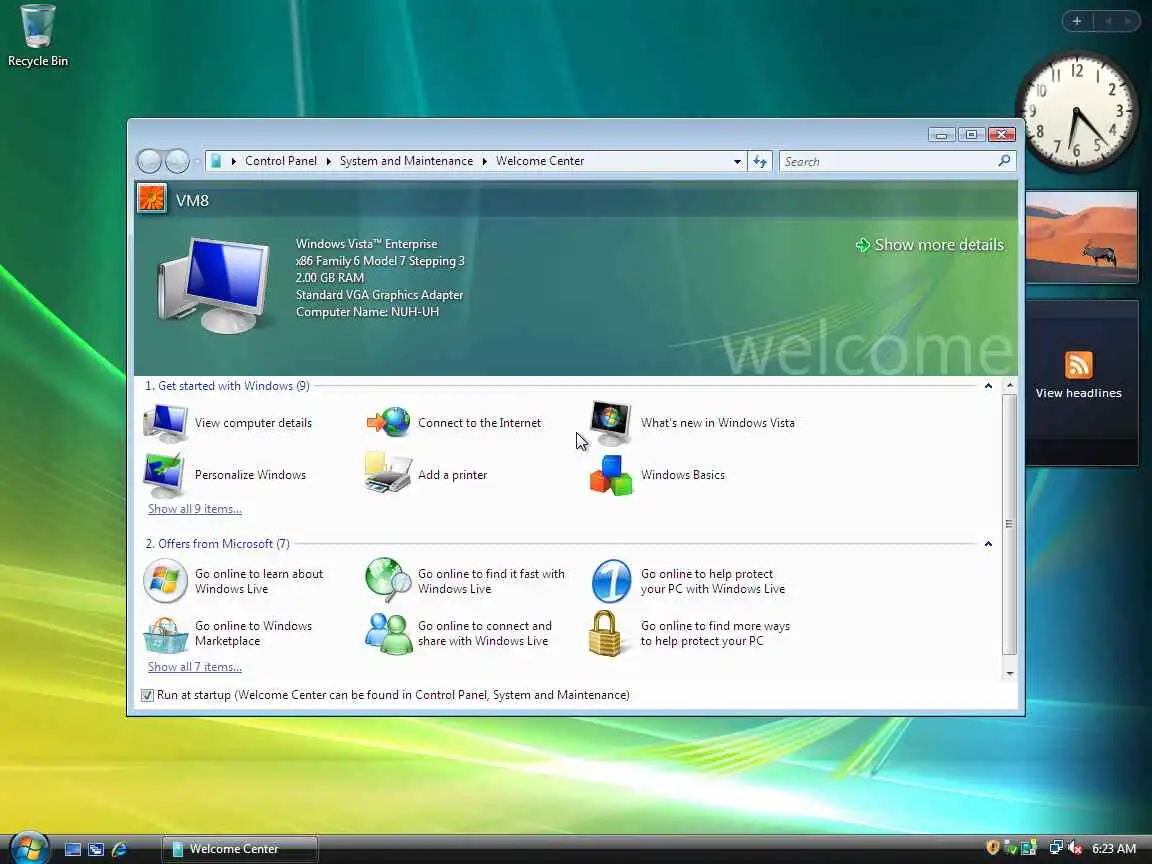Click the scrollbar down arrow in Welcome Center
1152x864 pixels.
pyautogui.click(x=1009, y=673)
